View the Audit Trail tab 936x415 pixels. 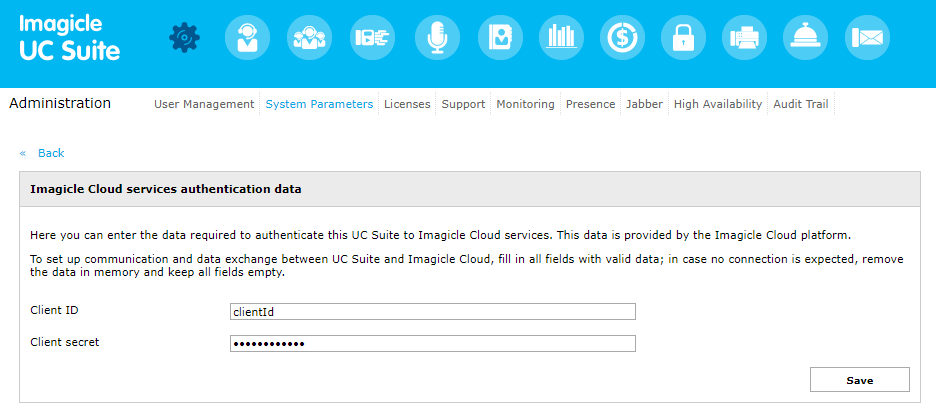click(801, 104)
